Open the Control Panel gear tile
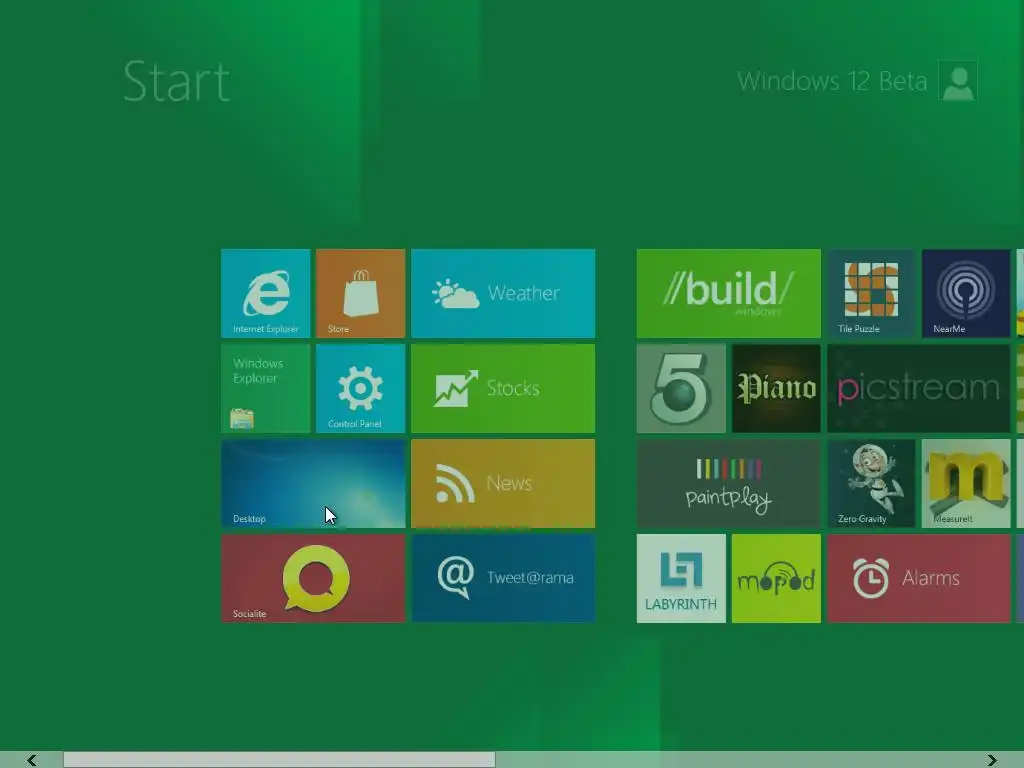 coord(360,389)
